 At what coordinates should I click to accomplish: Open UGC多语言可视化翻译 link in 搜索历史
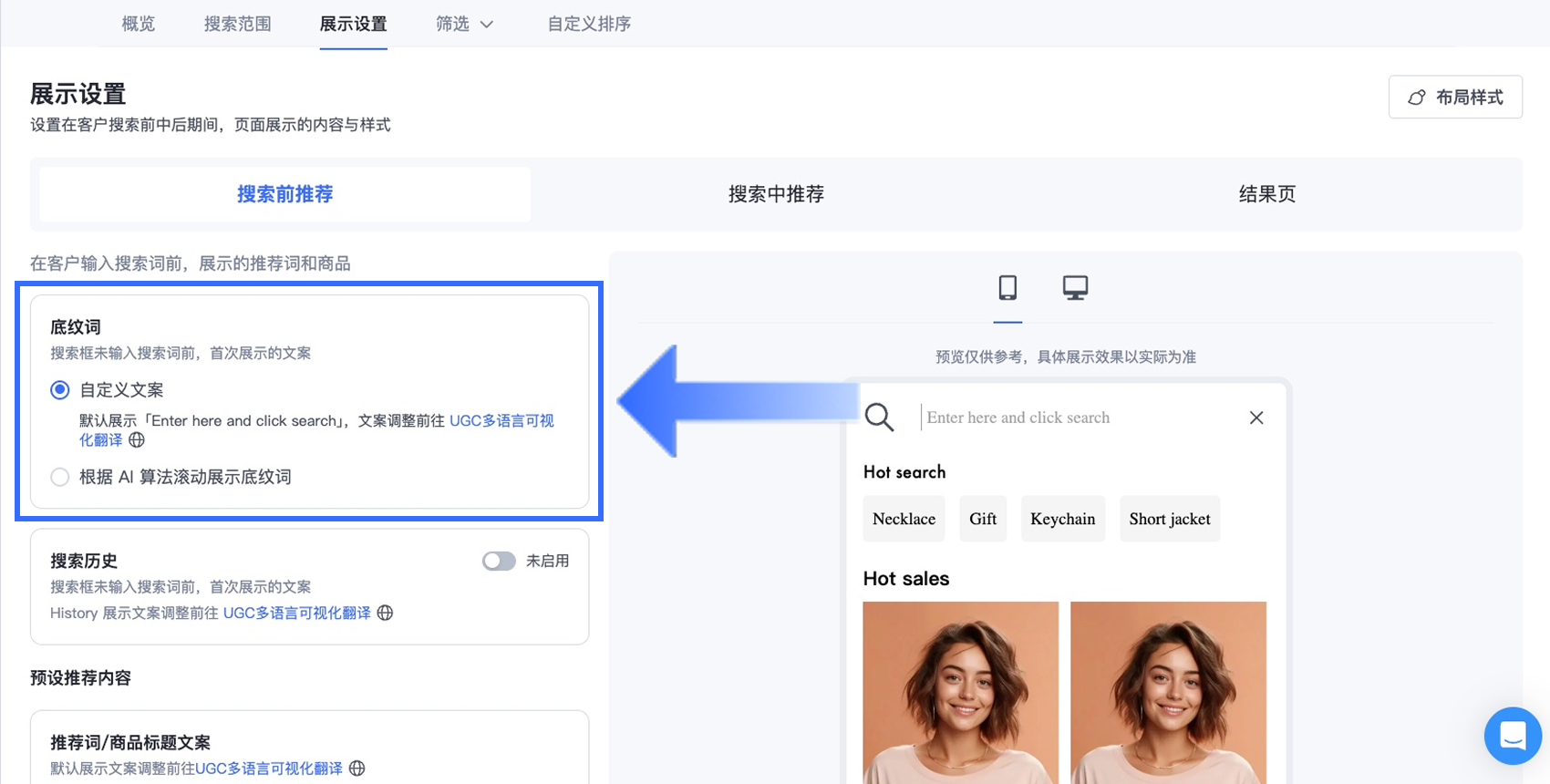click(297, 613)
